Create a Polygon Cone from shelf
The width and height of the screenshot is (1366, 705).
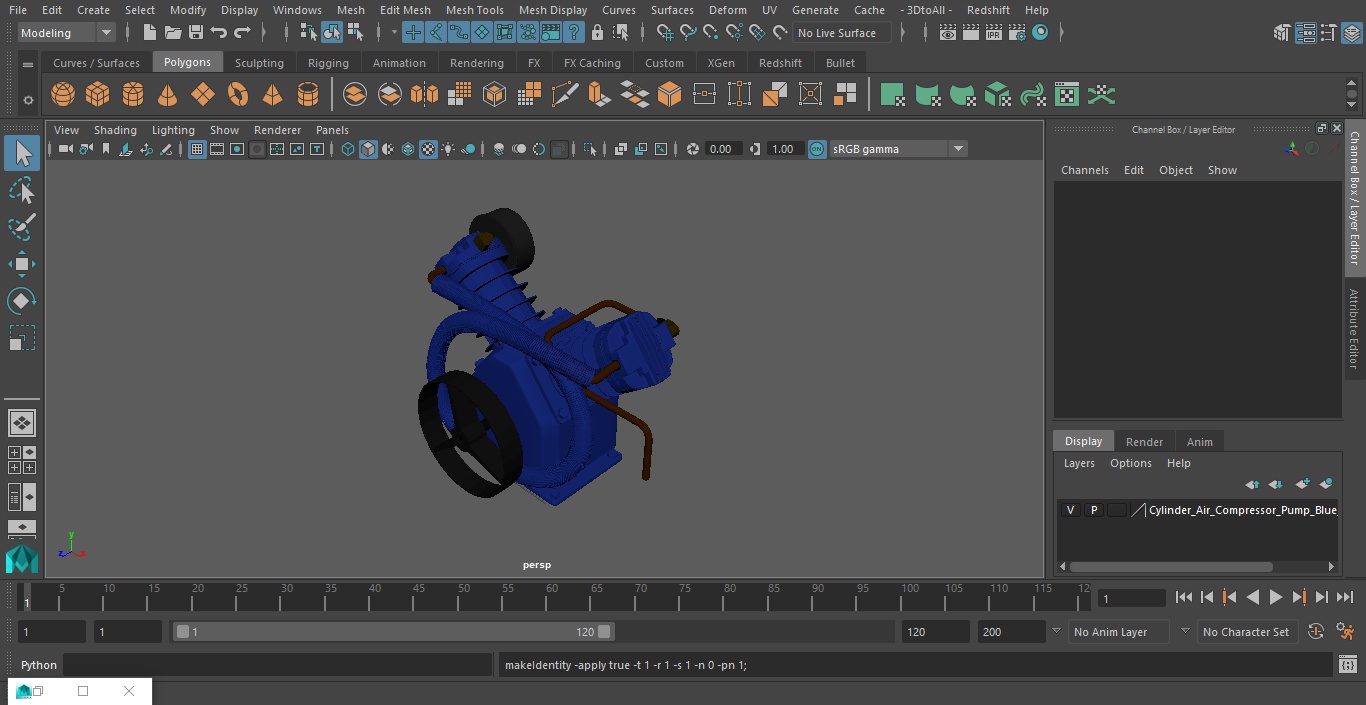point(168,95)
